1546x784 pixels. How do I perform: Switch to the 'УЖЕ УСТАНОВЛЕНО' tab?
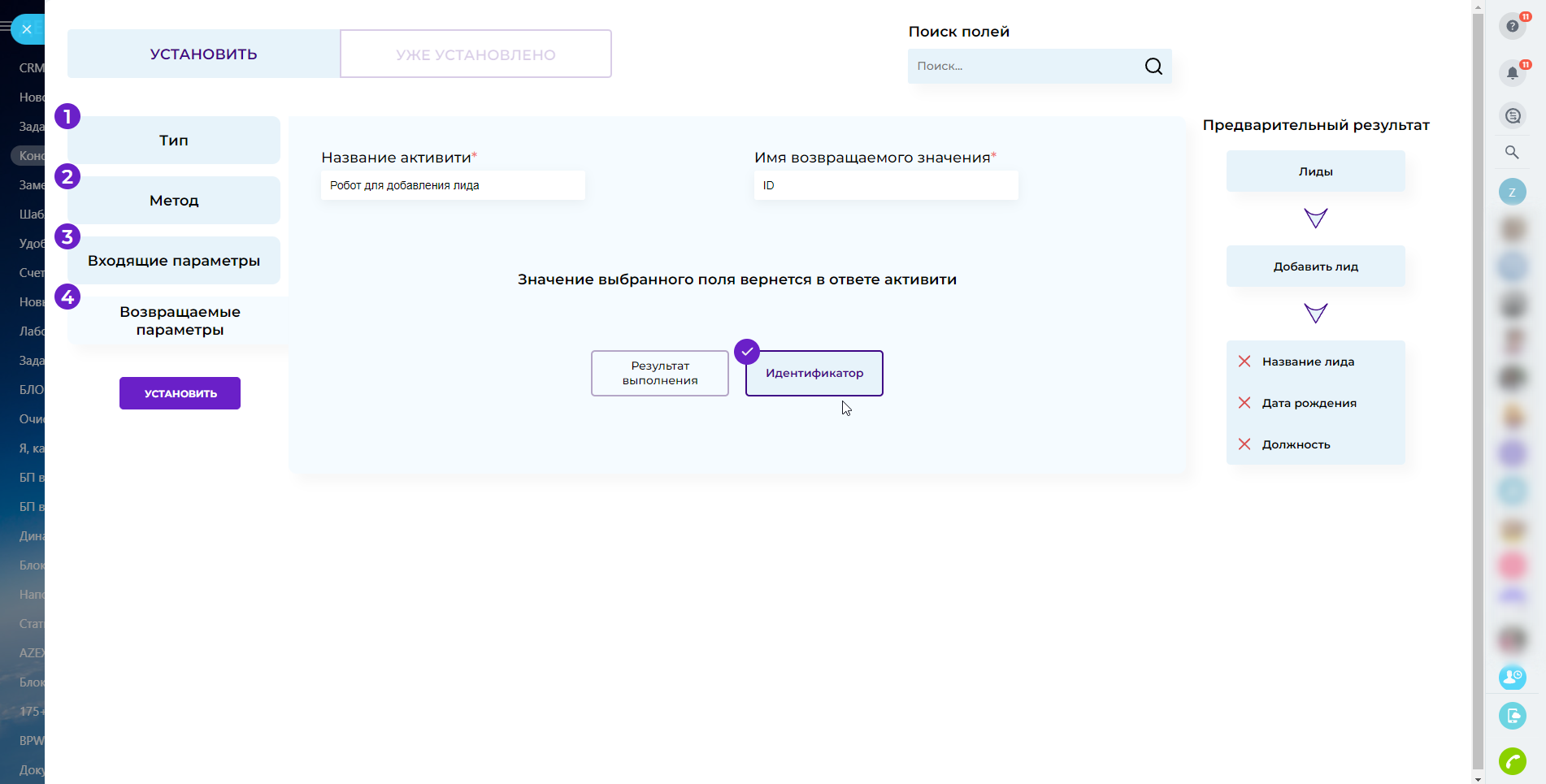pyautogui.click(x=476, y=54)
